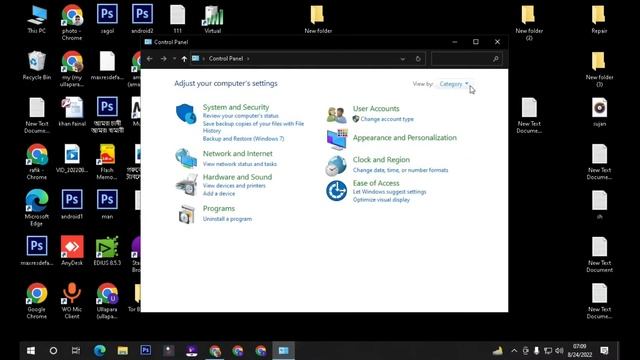Viewport: 640px width, 360px height.
Task: Open Change date, time, or number formats
Action: pyautogui.click(x=400, y=170)
